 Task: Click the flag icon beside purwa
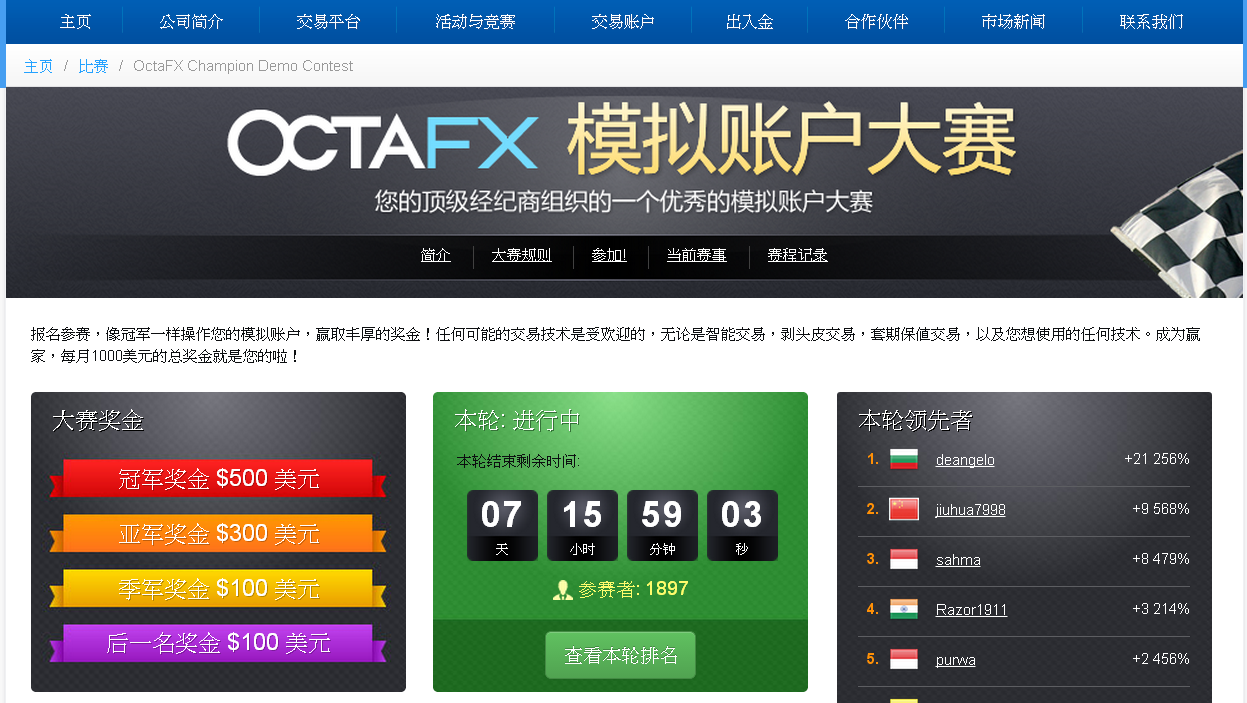[x=904, y=659]
